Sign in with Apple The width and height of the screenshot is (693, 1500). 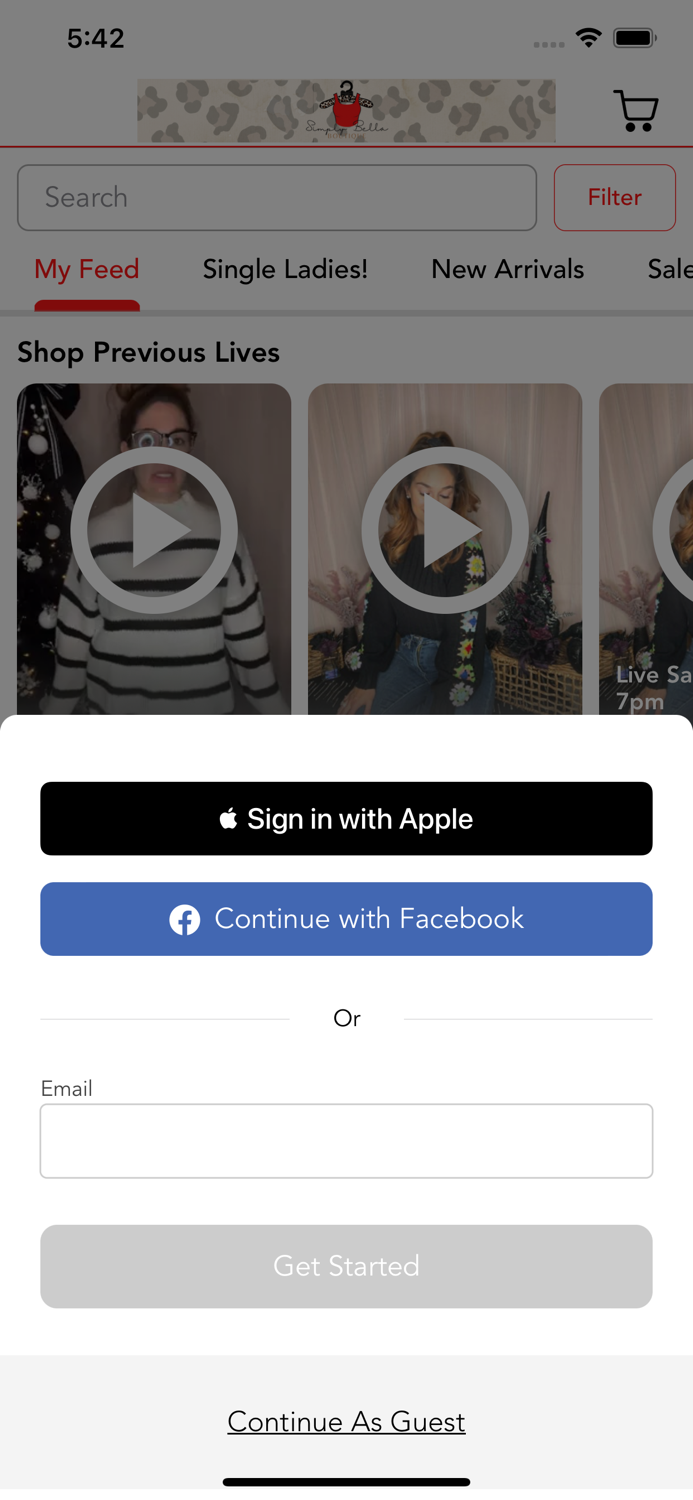(346, 819)
